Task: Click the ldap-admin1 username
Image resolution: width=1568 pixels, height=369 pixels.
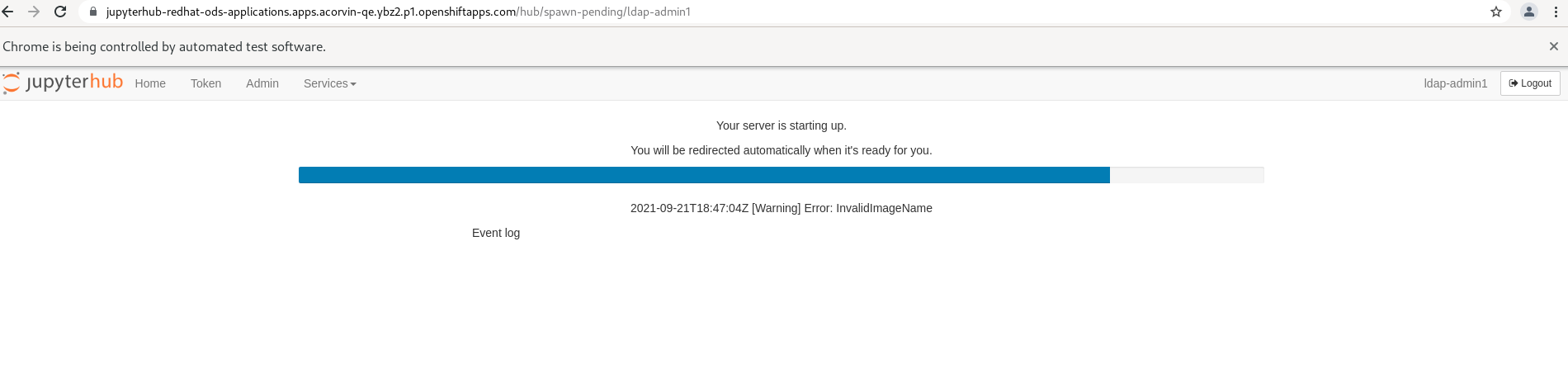Action: tap(1456, 83)
